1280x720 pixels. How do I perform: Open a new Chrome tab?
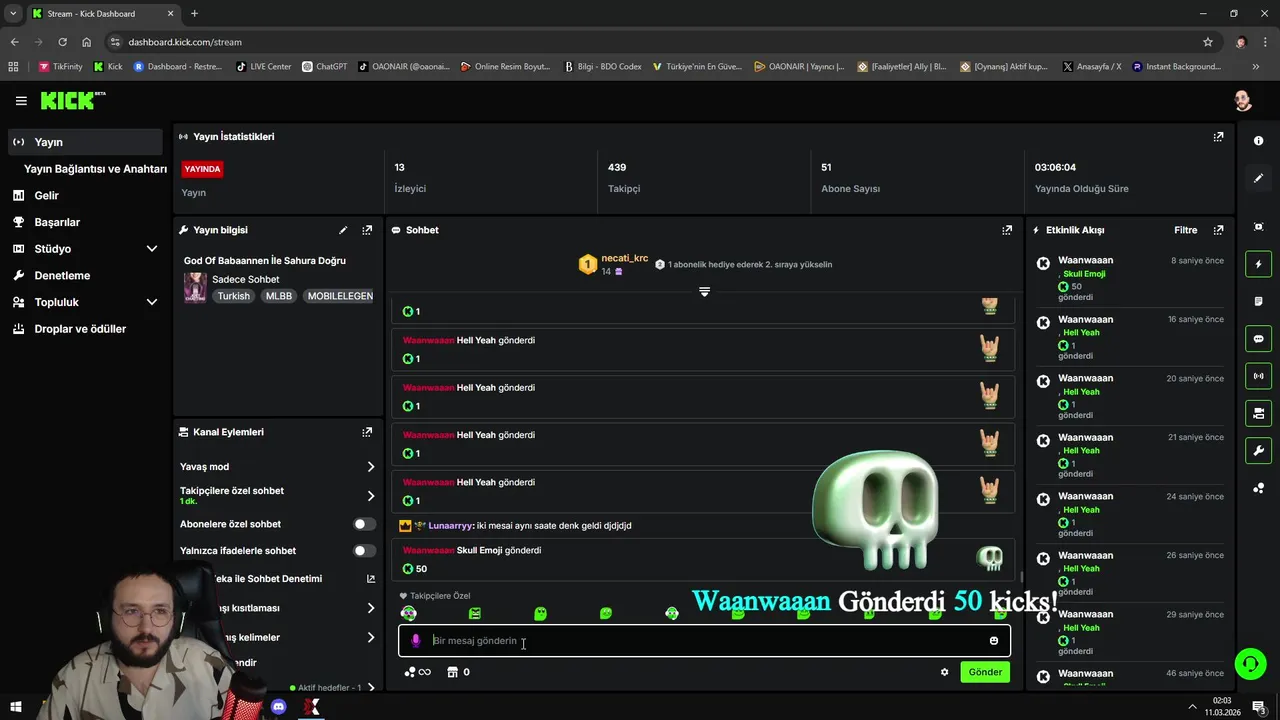point(194,14)
